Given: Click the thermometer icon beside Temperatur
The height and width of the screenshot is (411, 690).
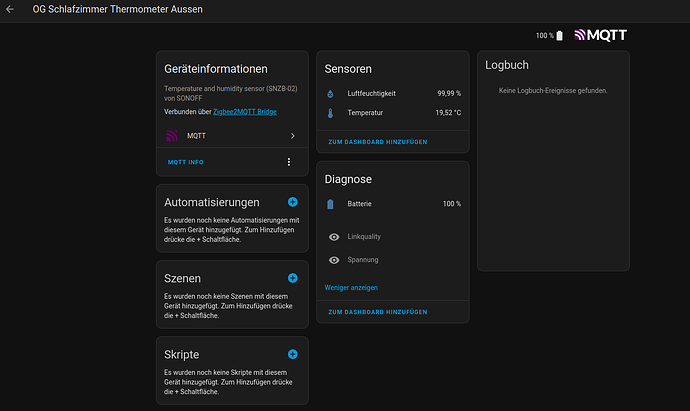Looking at the screenshot, I should 331,113.
